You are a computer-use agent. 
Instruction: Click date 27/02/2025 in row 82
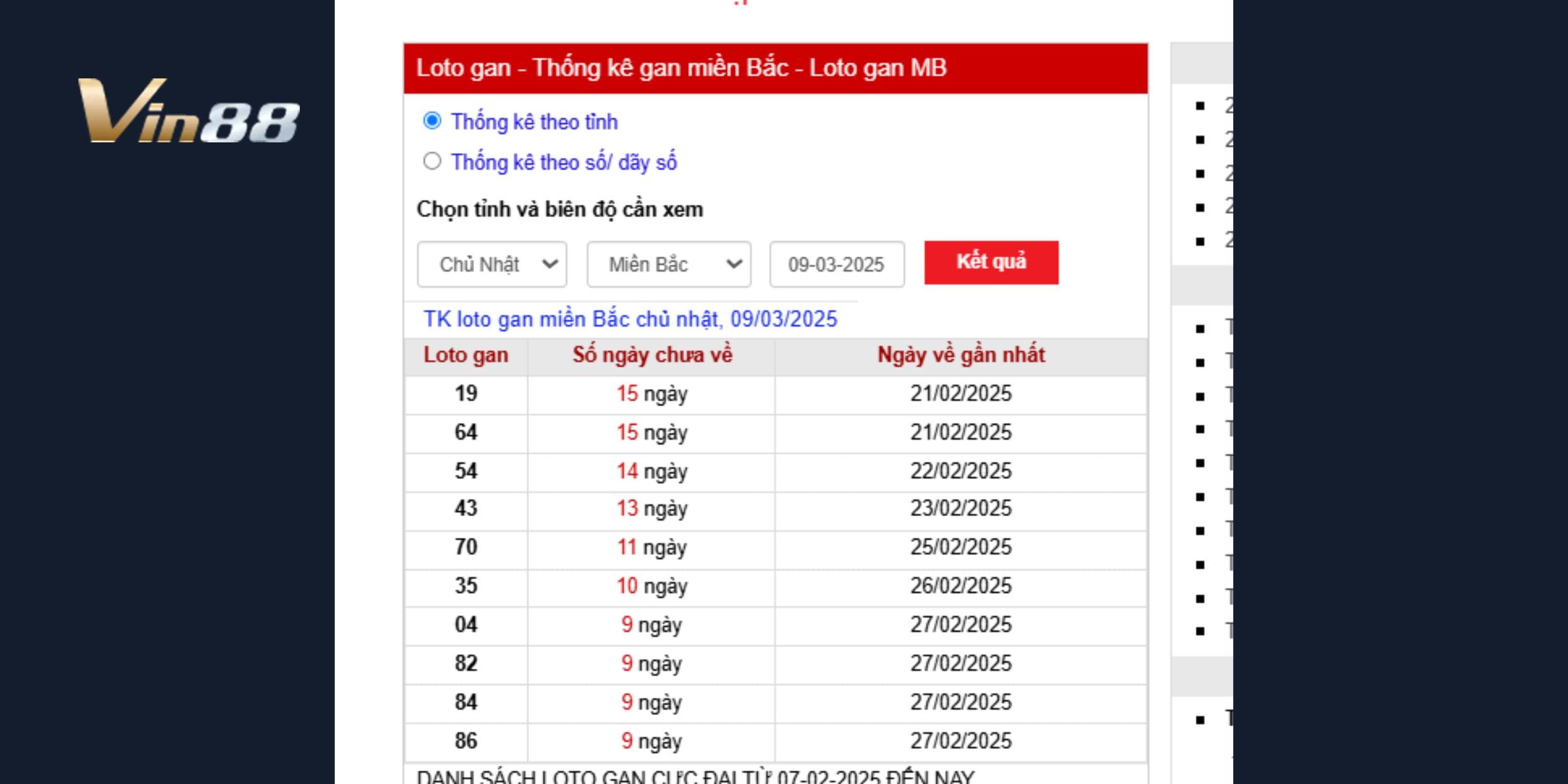tap(961, 664)
